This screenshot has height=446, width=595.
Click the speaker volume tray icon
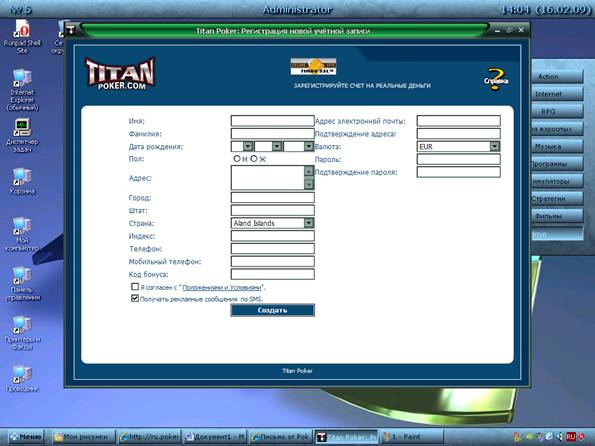tap(559, 437)
